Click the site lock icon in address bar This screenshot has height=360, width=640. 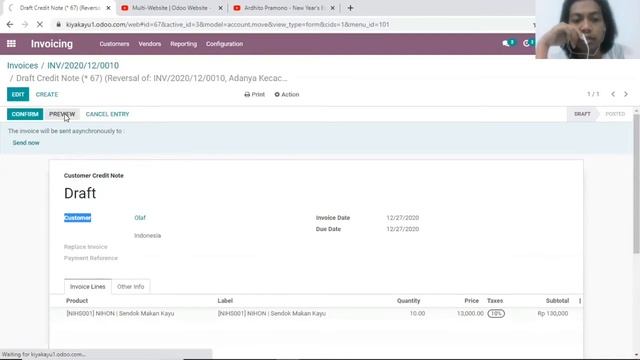point(58,24)
